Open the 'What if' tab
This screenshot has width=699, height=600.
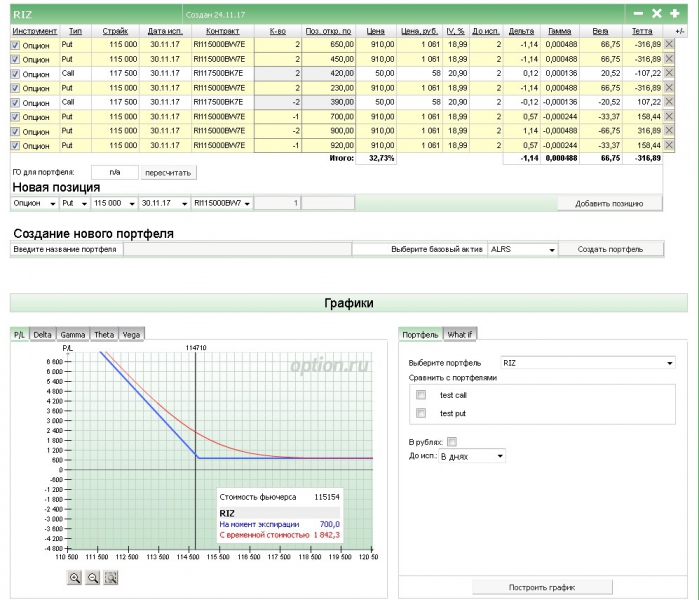pos(460,334)
